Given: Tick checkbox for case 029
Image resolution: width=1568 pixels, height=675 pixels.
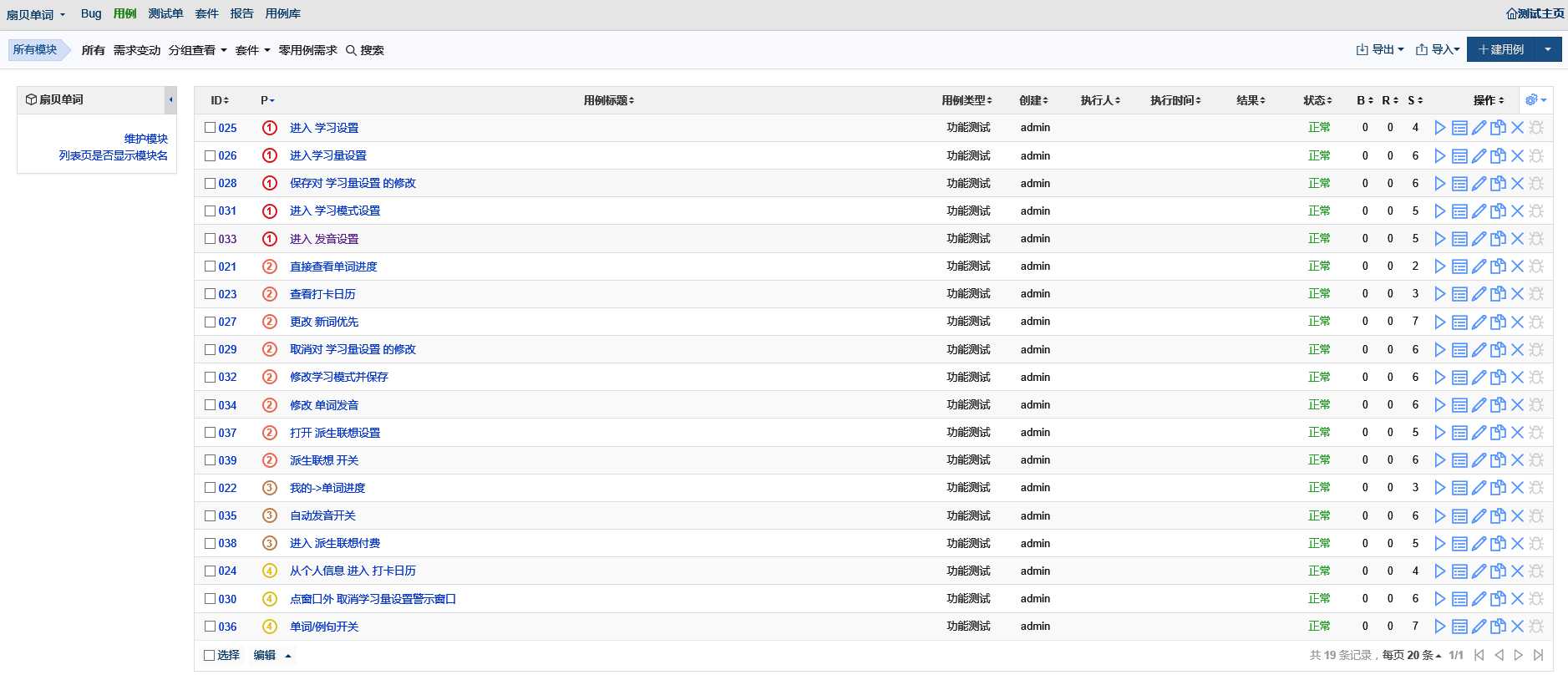Looking at the screenshot, I should [211, 349].
